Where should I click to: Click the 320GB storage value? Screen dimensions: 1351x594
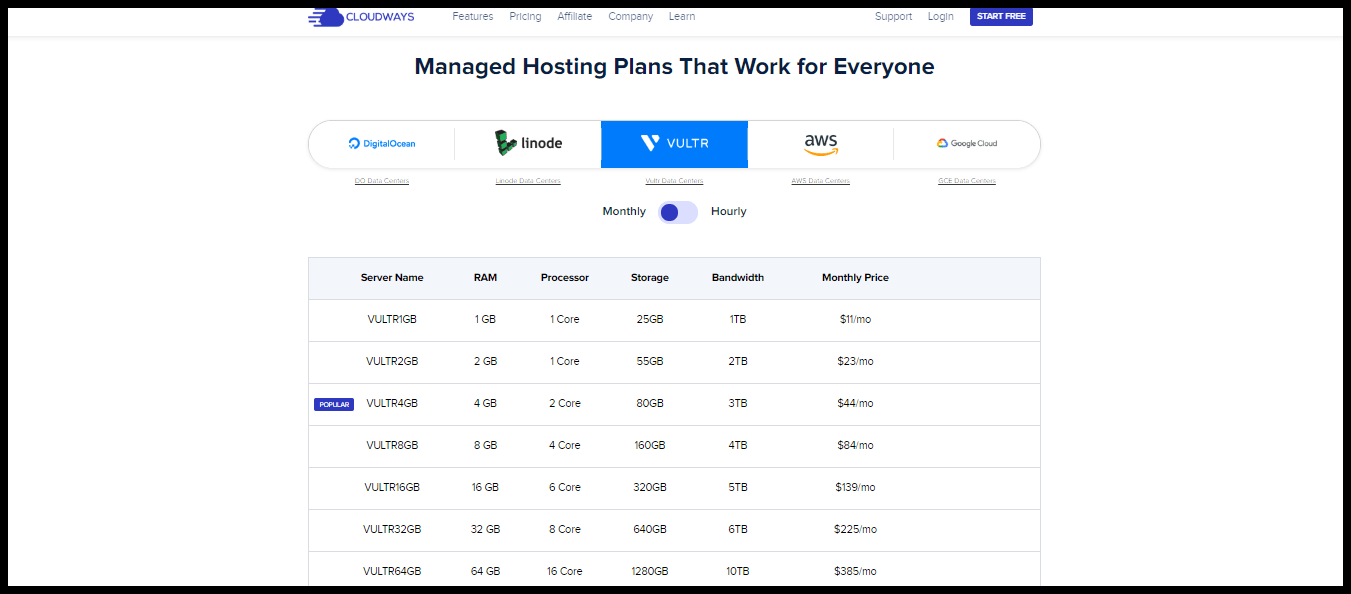point(650,488)
